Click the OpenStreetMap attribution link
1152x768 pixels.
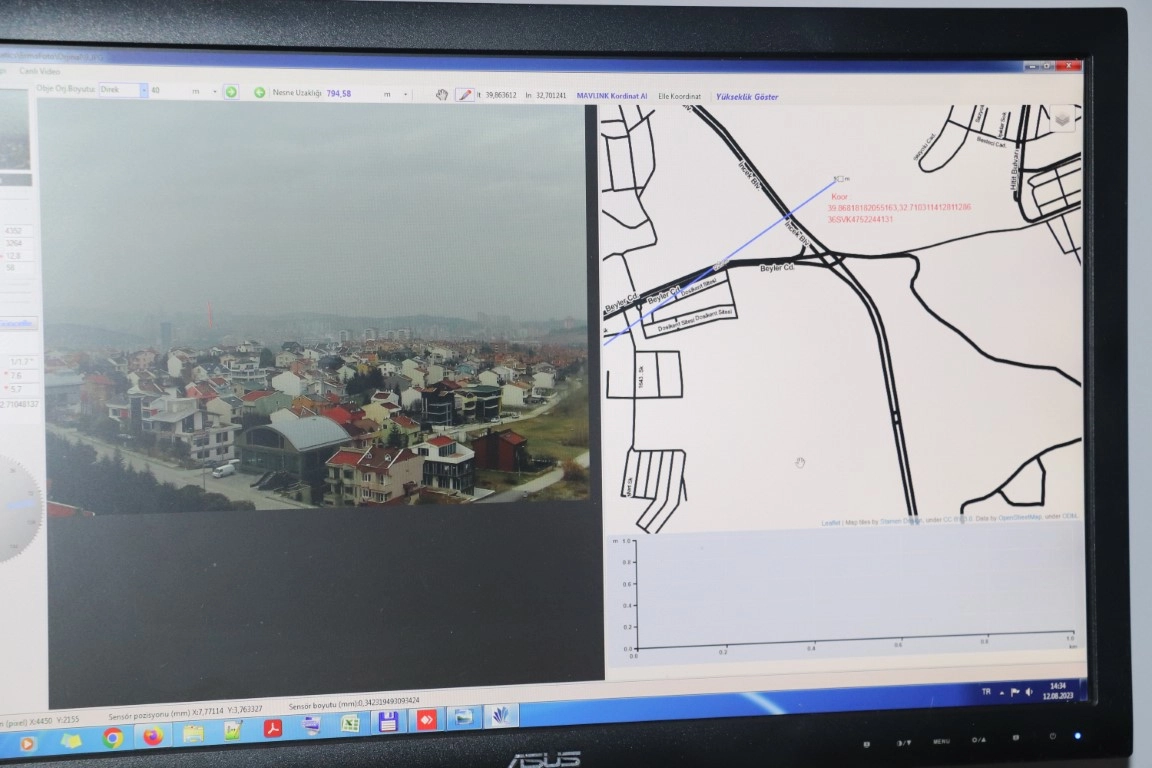tap(1020, 517)
